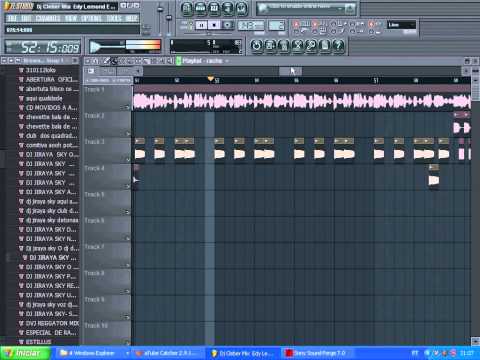Open the Playlist title dropdown arrow
480x360 pixels.
tap(227, 61)
